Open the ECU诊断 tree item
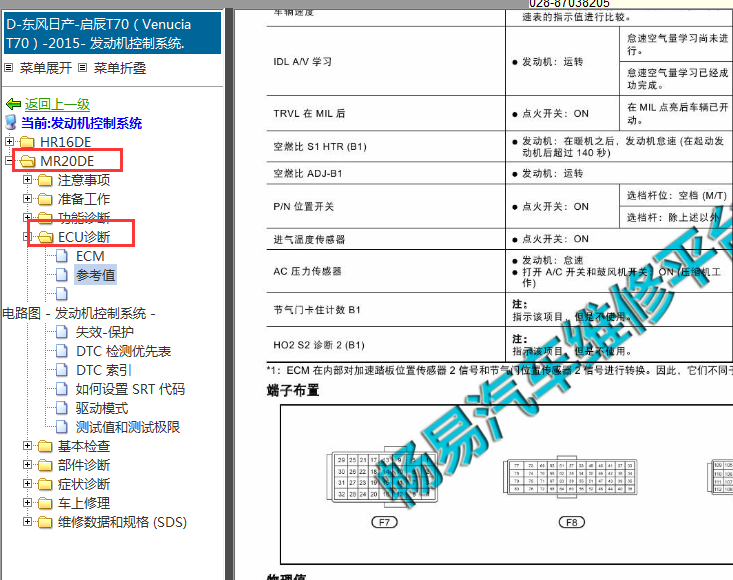Image resolution: width=733 pixels, height=580 pixels. point(84,237)
